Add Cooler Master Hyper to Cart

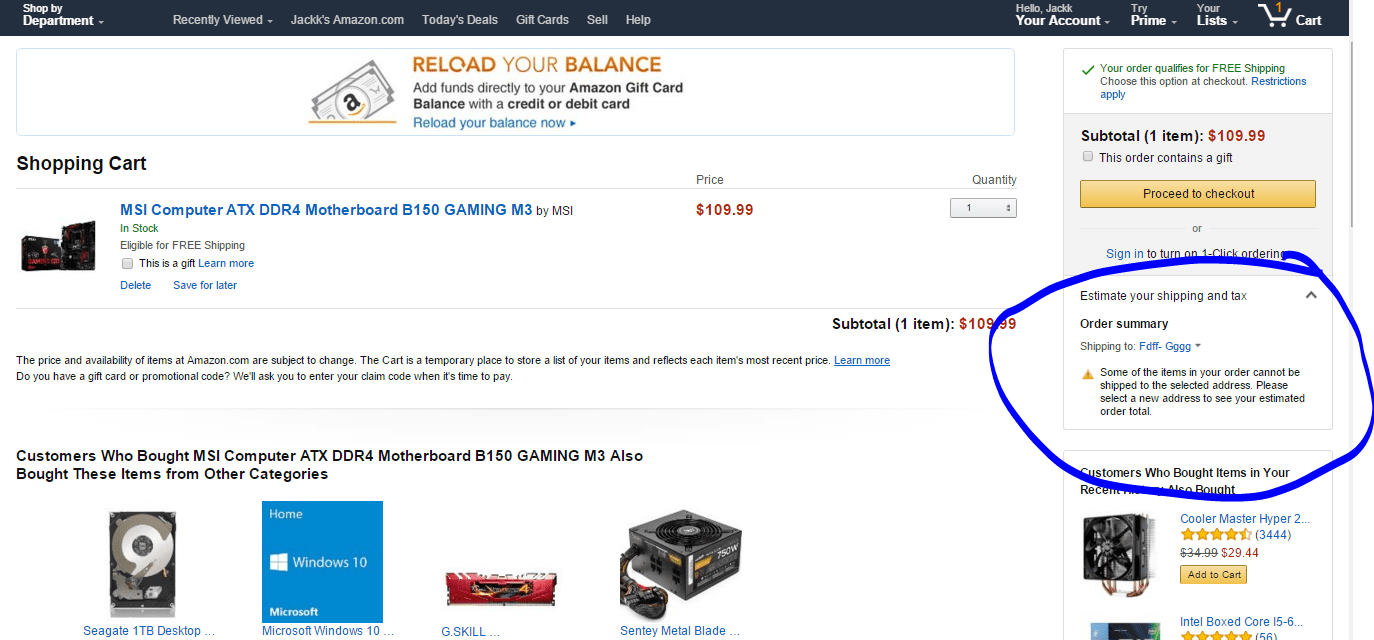tap(1214, 574)
